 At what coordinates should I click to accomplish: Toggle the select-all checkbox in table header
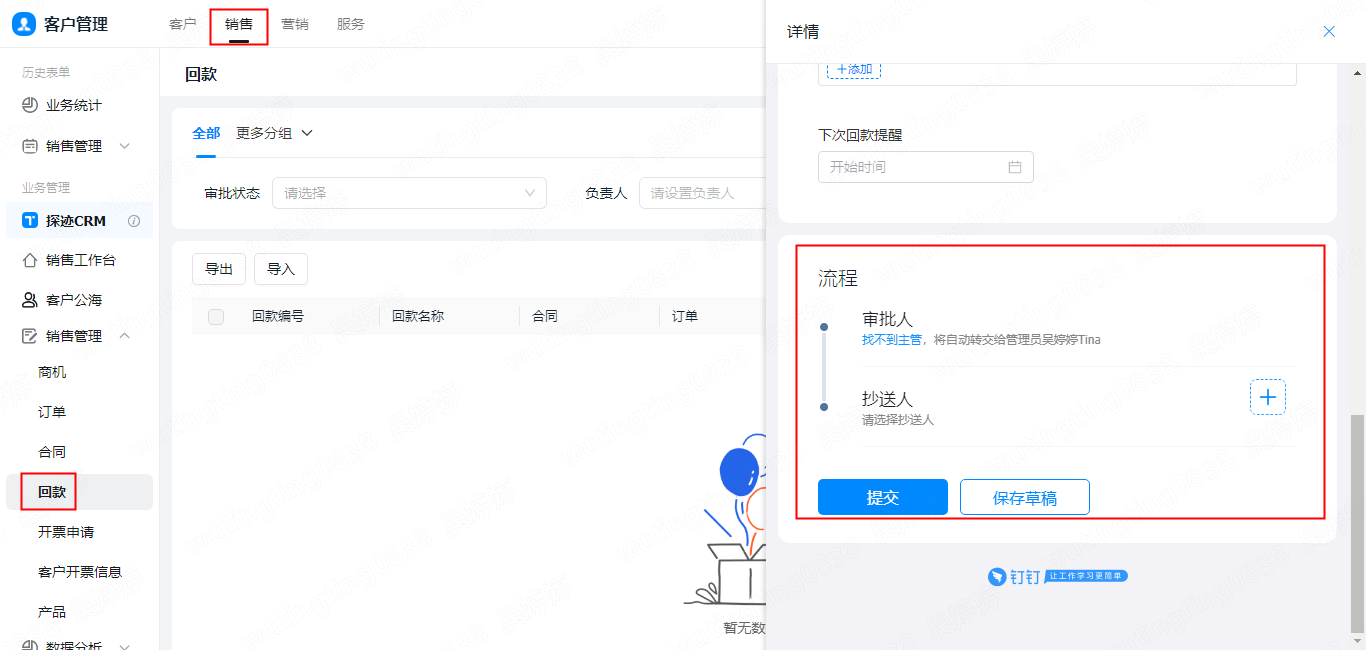(216, 317)
